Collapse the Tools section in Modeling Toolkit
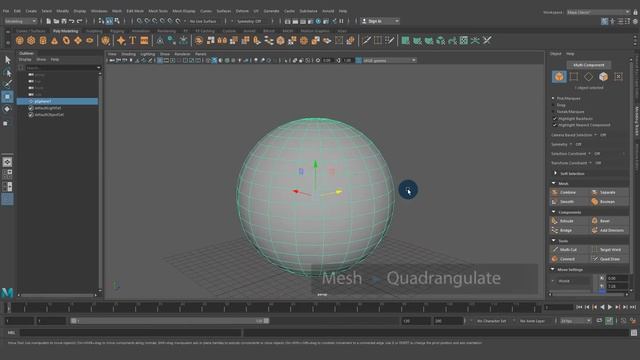The height and width of the screenshot is (360, 640). click(x=554, y=241)
